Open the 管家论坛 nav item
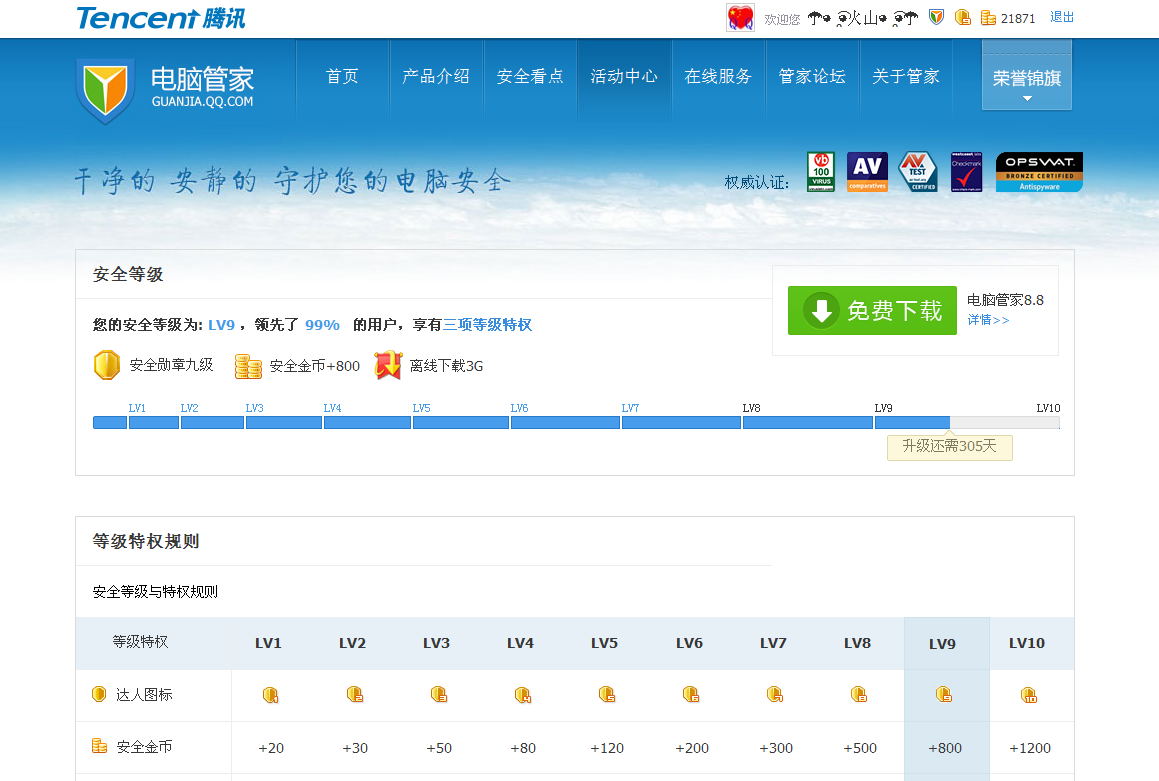The image size is (1159, 781). [812, 76]
